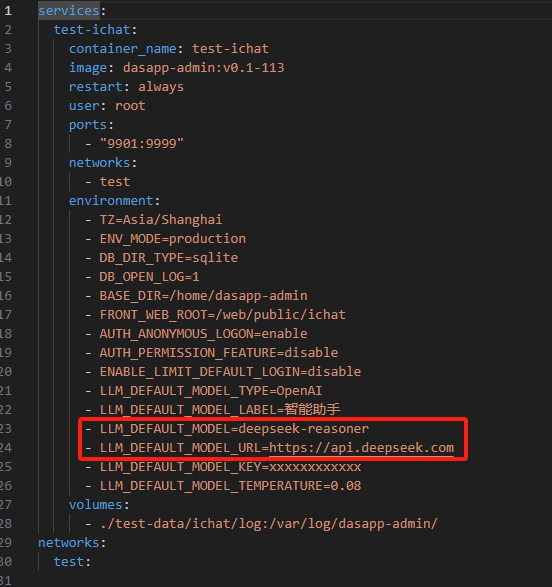Click 'LLM_DEFAULT_MODEL_LABEL=智能助手' entry
This screenshot has height=587, width=552.
(220, 410)
